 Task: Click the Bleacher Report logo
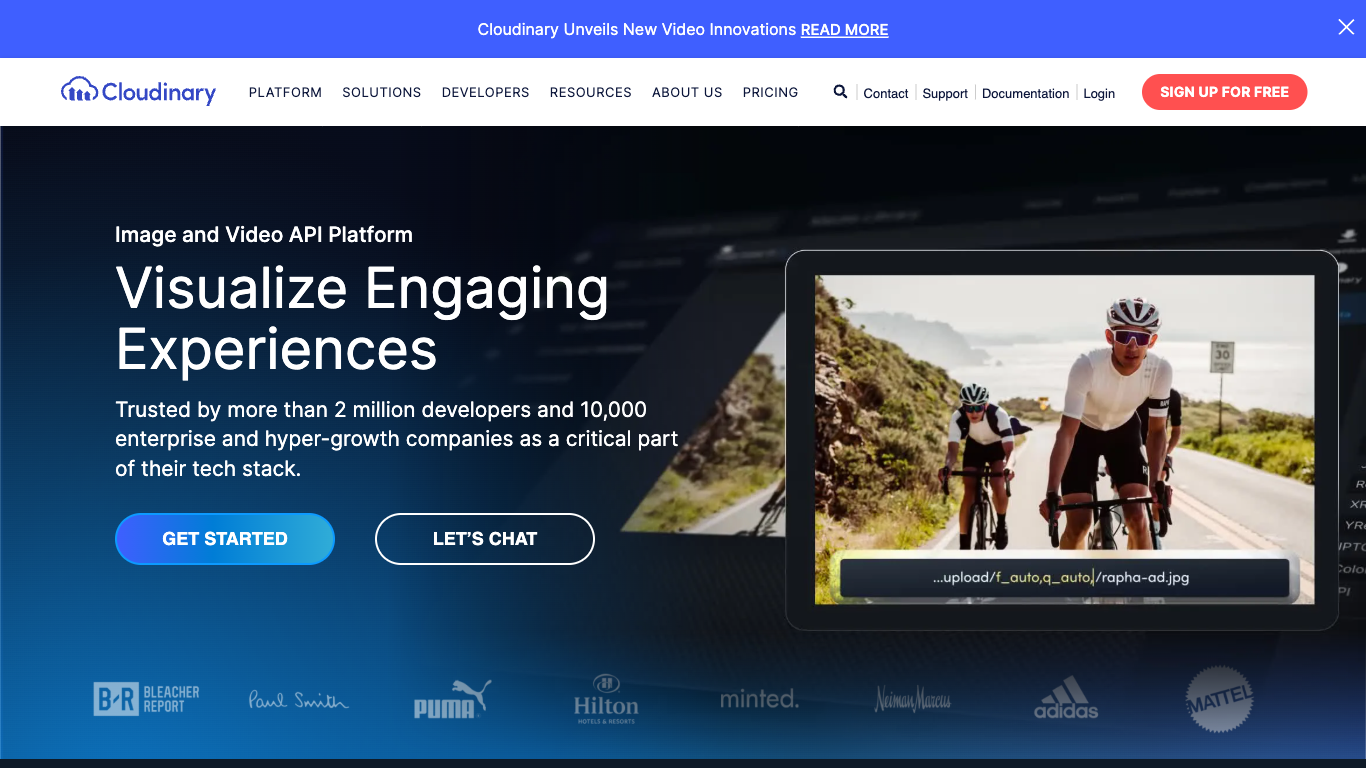pyautogui.click(x=146, y=699)
